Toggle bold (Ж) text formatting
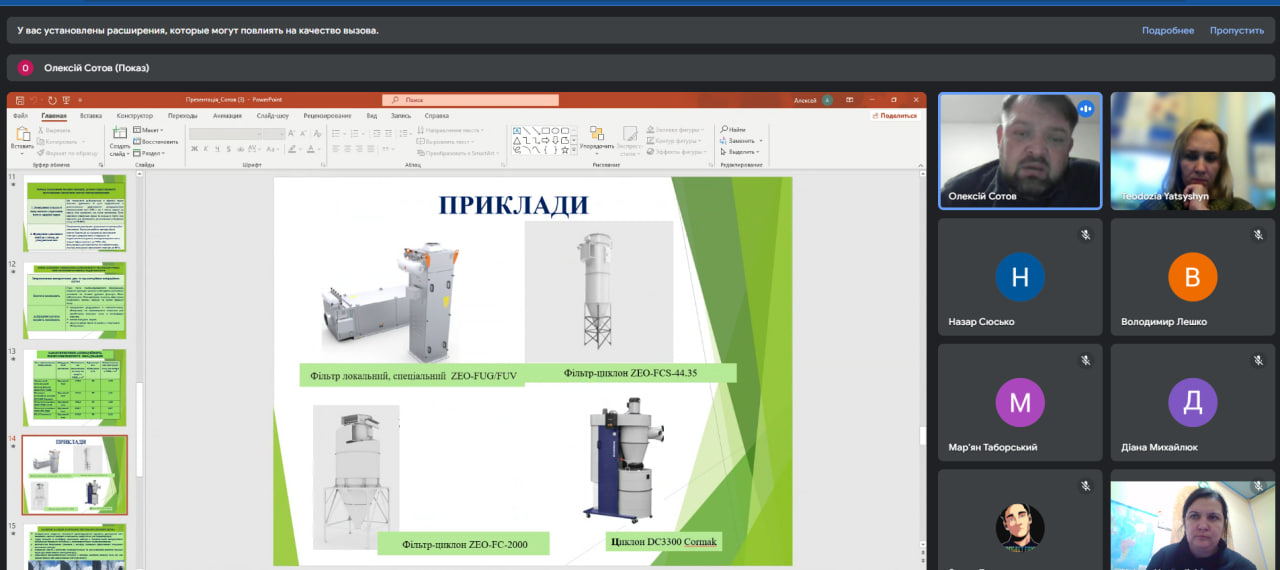The height and width of the screenshot is (570, 1280). [x=194, y=149]
